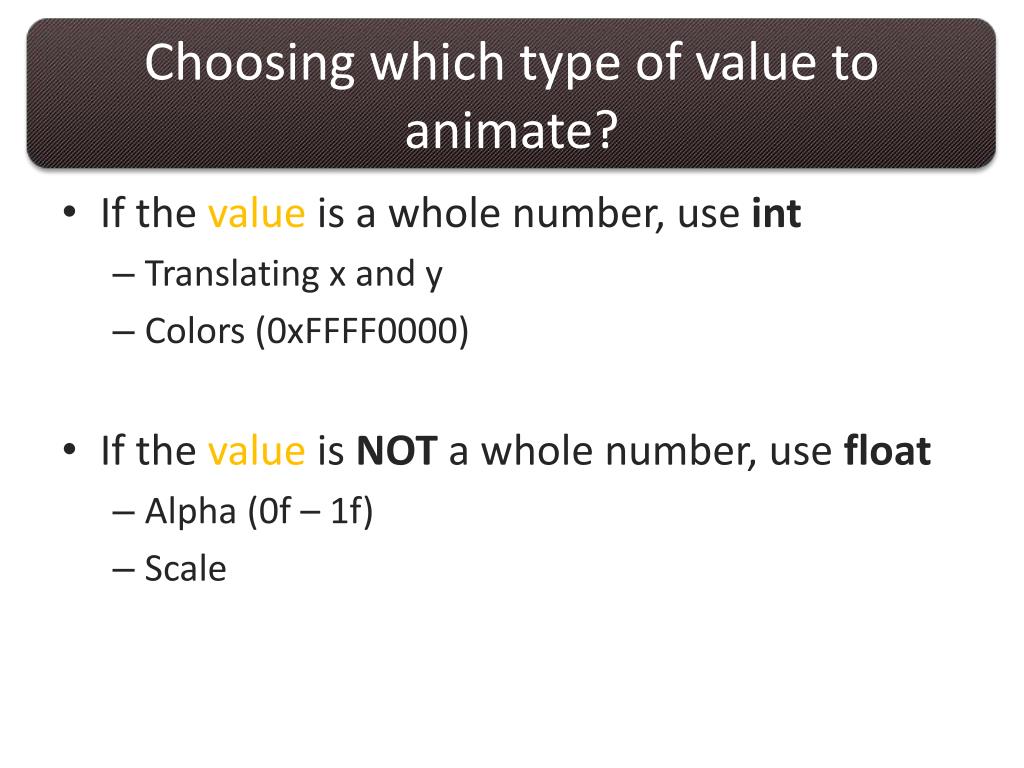Screen dimensions: 1024x768
Task: Click the first orange 'value' word
Action: pyautogui.click(x=257, y=214)
